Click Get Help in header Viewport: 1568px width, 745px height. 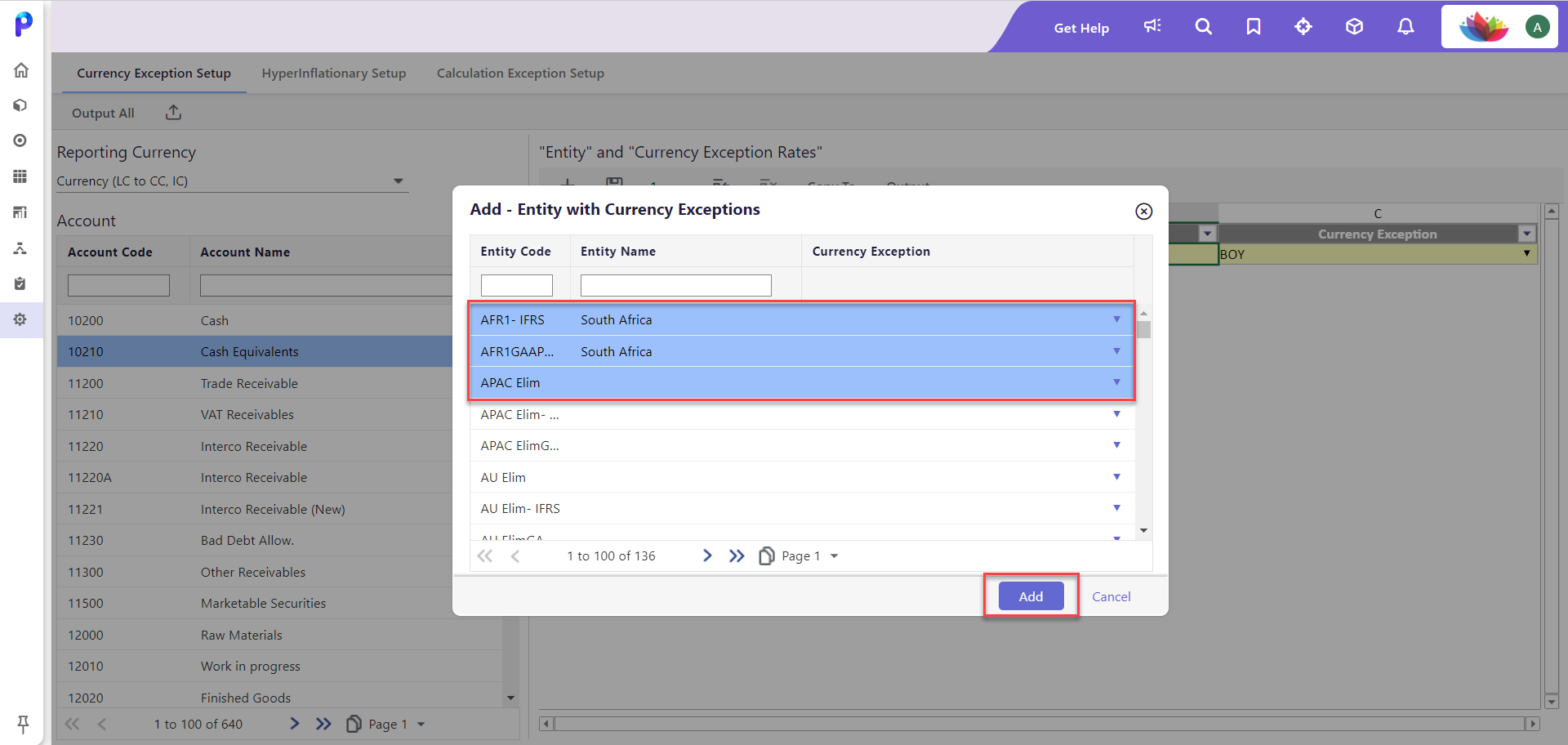click(x=1081, y=28)
